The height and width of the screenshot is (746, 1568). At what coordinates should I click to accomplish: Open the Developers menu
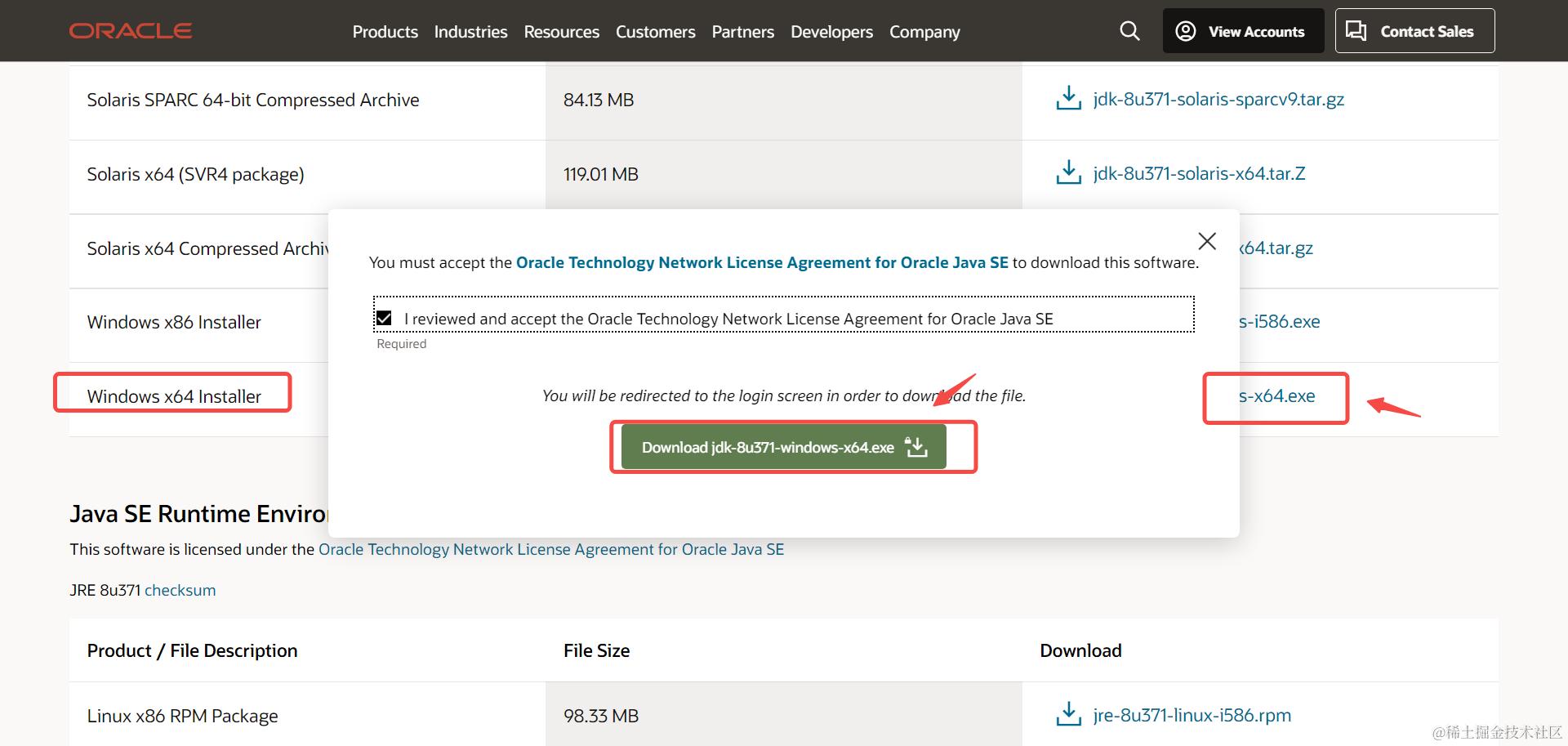click(831, 32)
